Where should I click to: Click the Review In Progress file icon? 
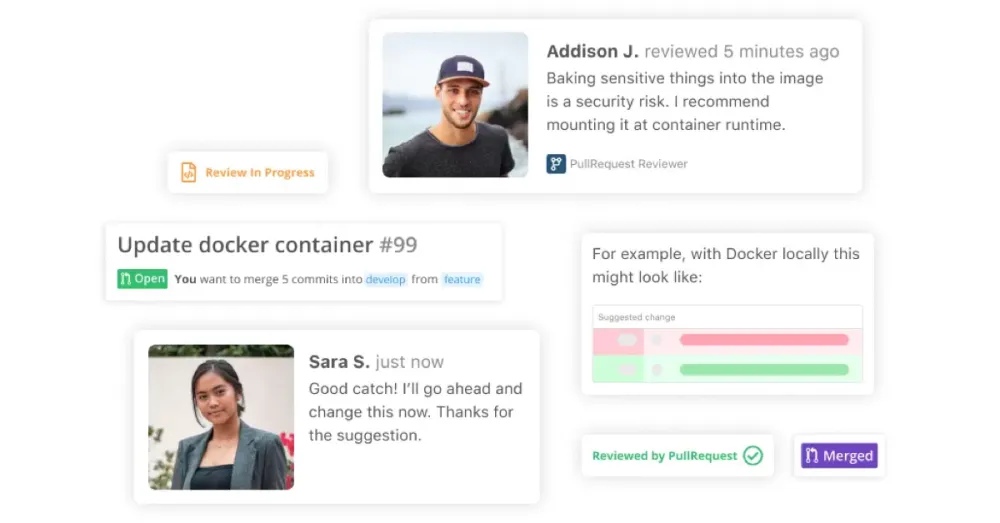click(x=188, y=172)
